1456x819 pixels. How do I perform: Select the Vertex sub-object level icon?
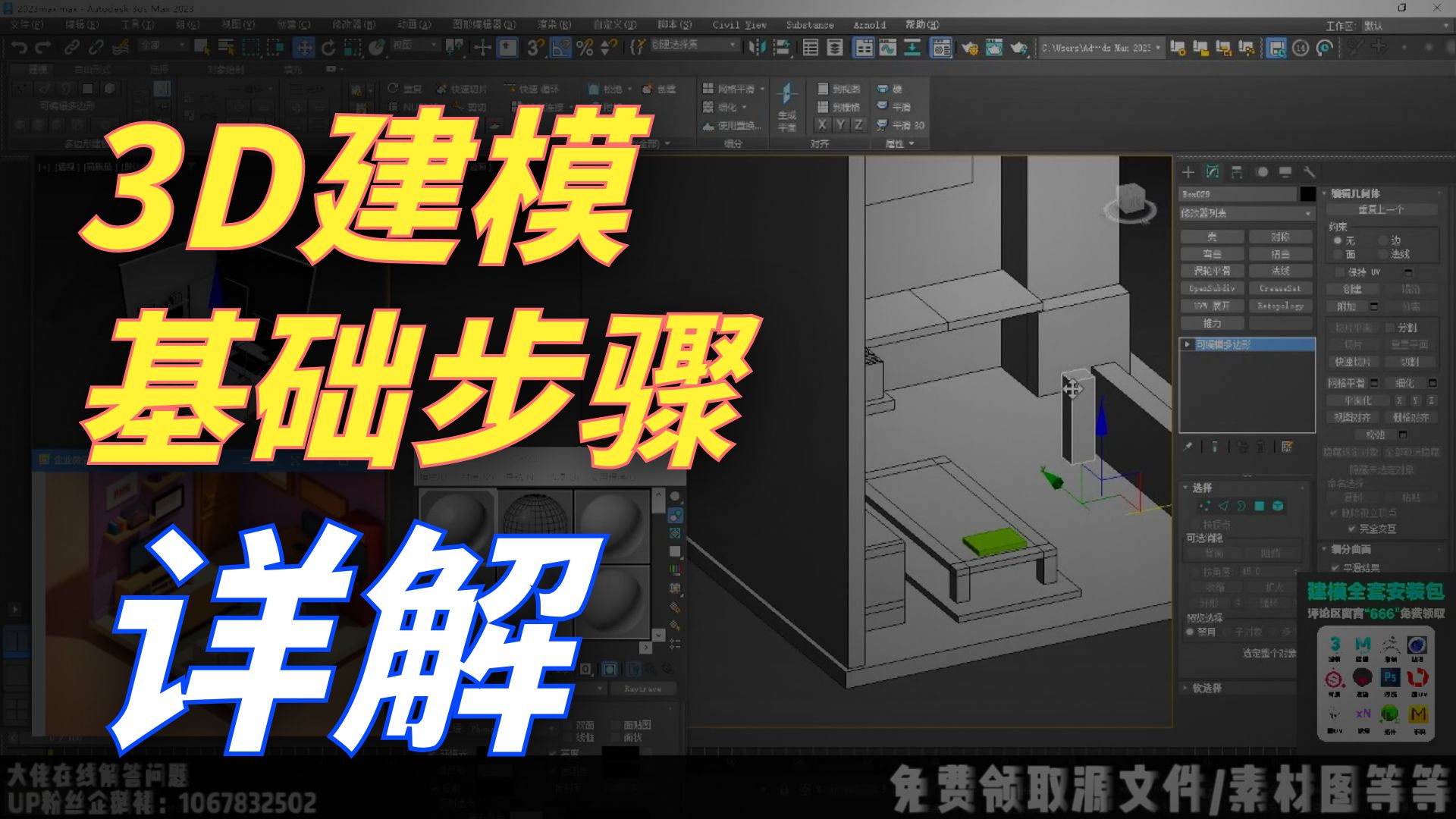click(1204, 506)
